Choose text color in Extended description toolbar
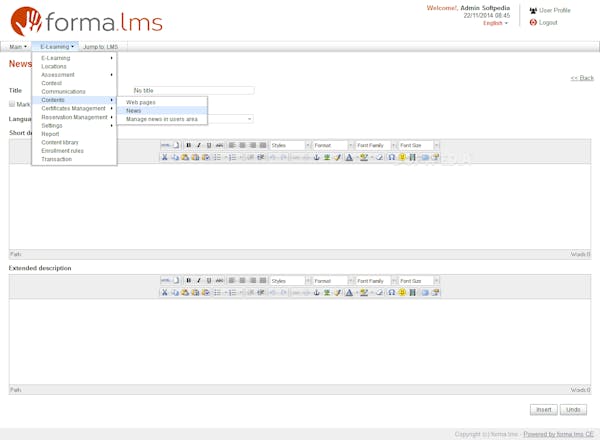The image size is (600, 440). coord(349,293)
